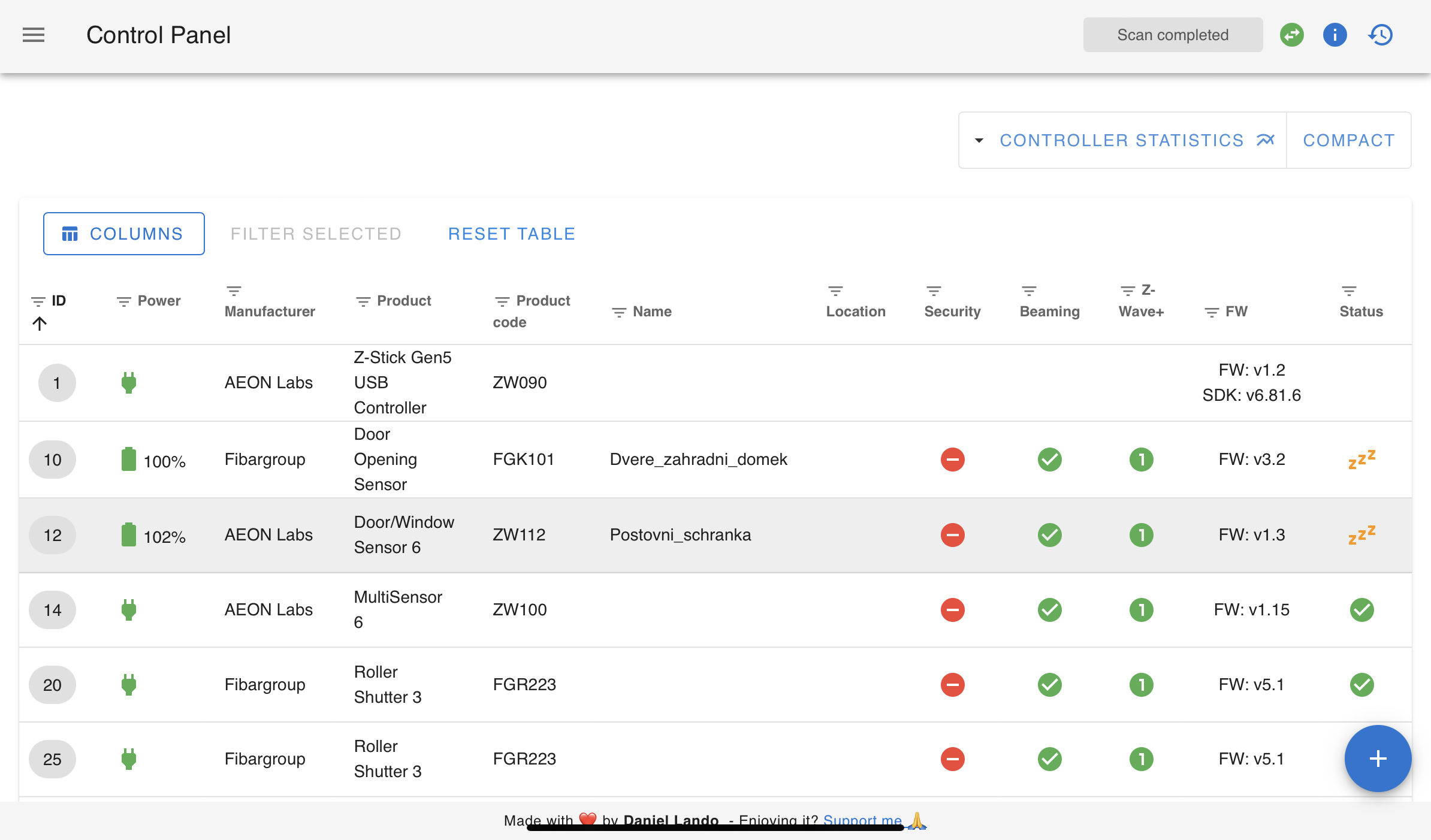Viewport: 1431px width, 840px height.
Task: Click the blue info icon
Action: coord(1335,35)
